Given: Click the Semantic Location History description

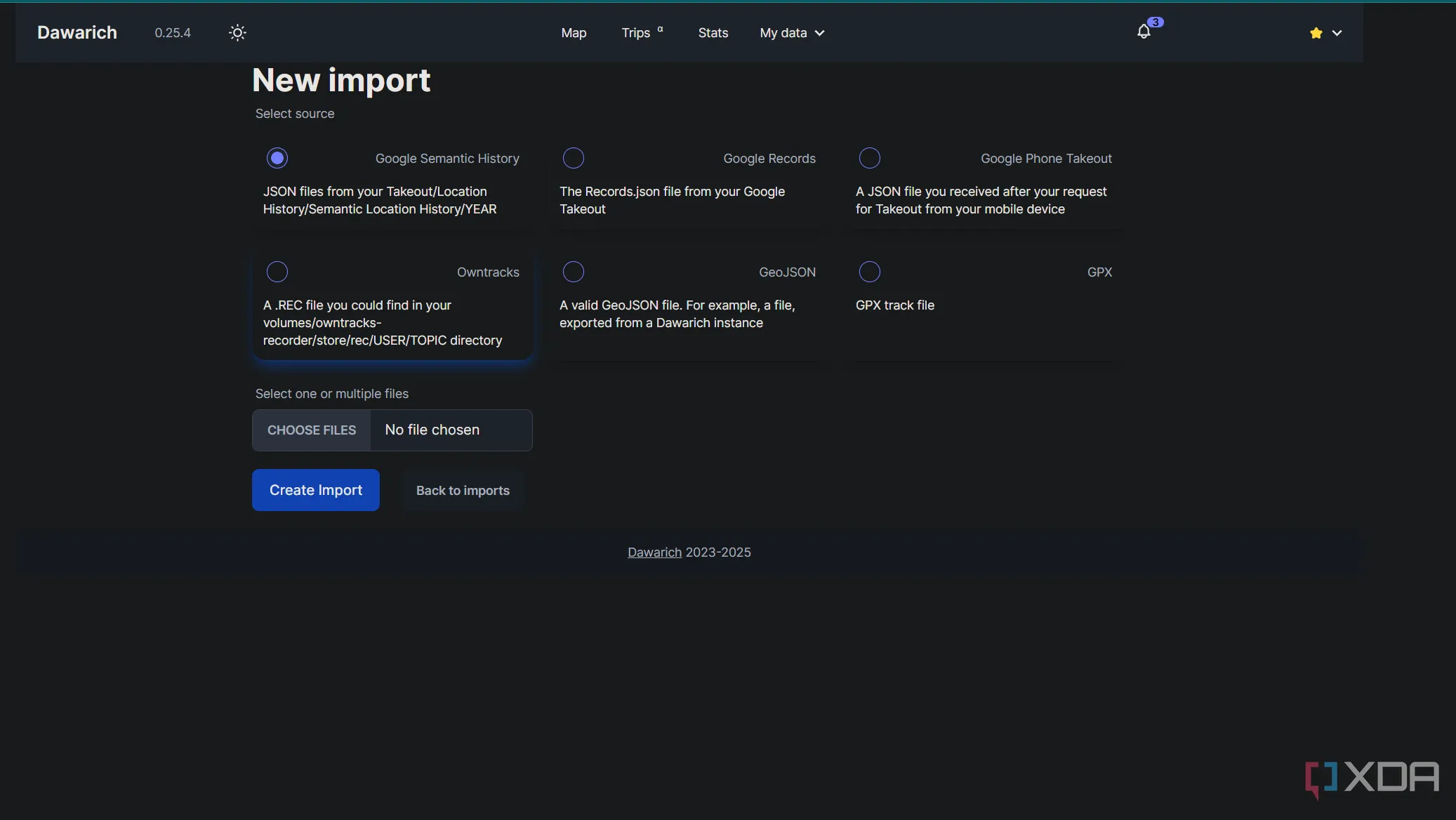Looking at the screenshot, I should 380,200.
